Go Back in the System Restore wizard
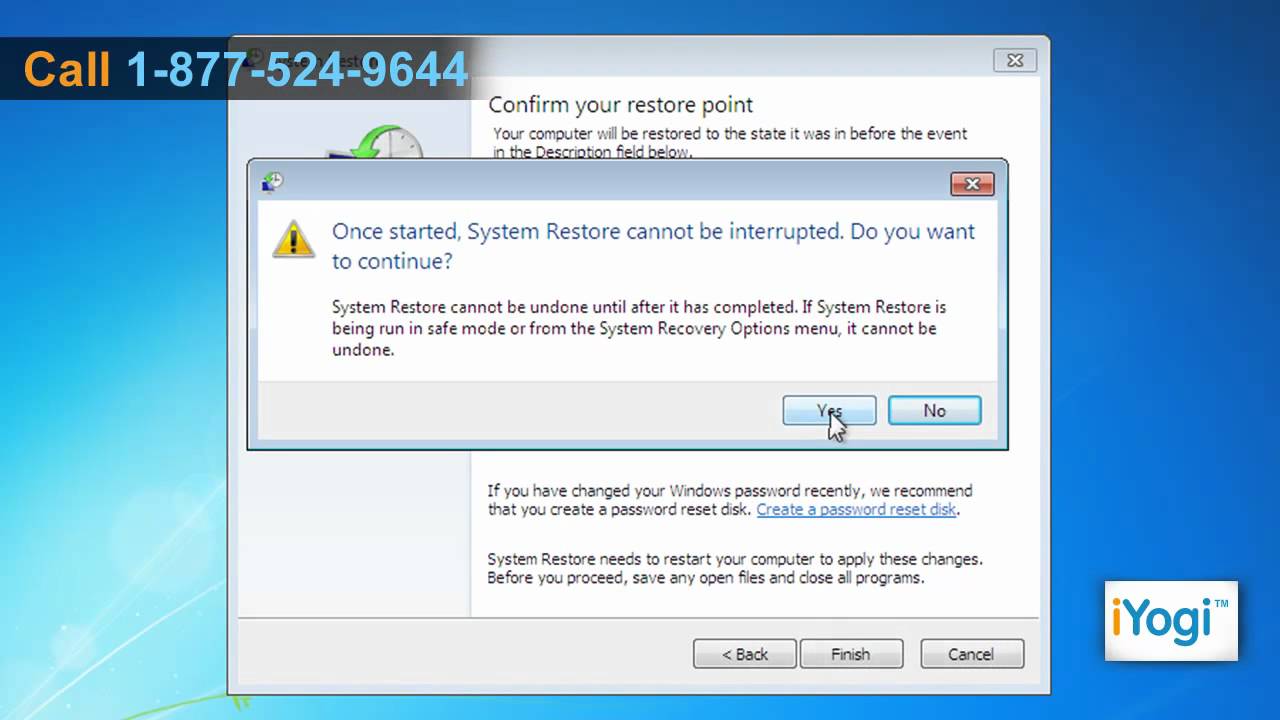1280x720 pixels. [x=745, y=654]
